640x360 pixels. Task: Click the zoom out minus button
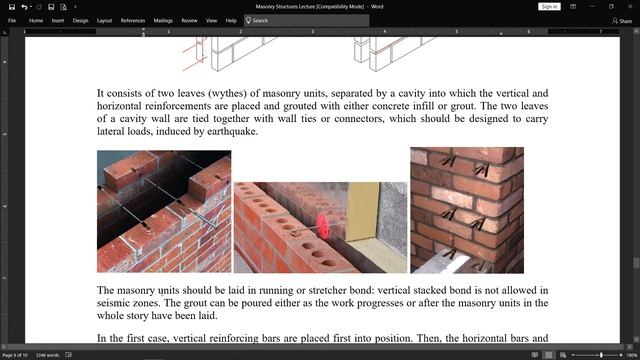[573, 355]
